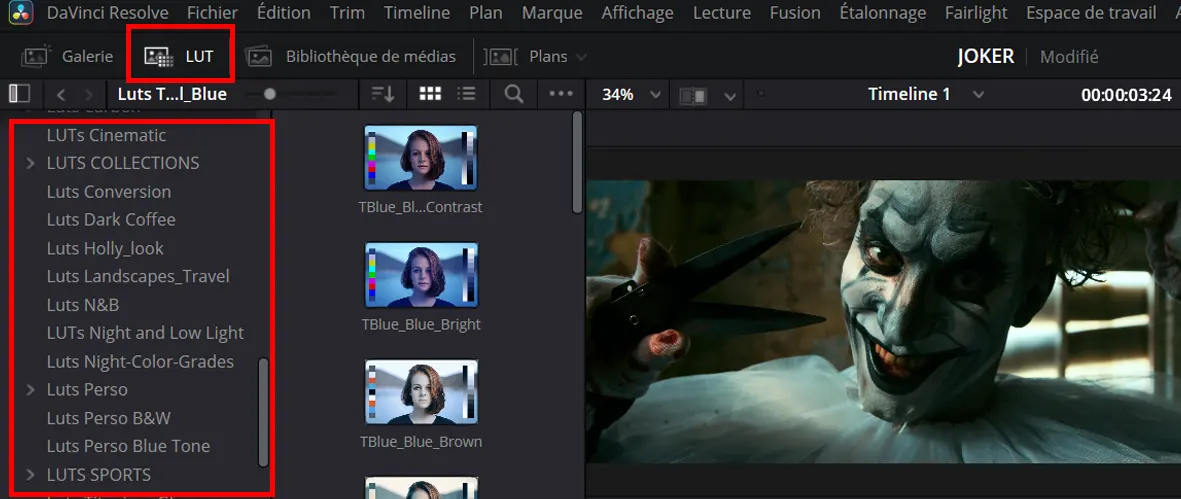Open the Plans dropdown arrow
Viewport: 1181px width, 499px height.
click(581, 57)
